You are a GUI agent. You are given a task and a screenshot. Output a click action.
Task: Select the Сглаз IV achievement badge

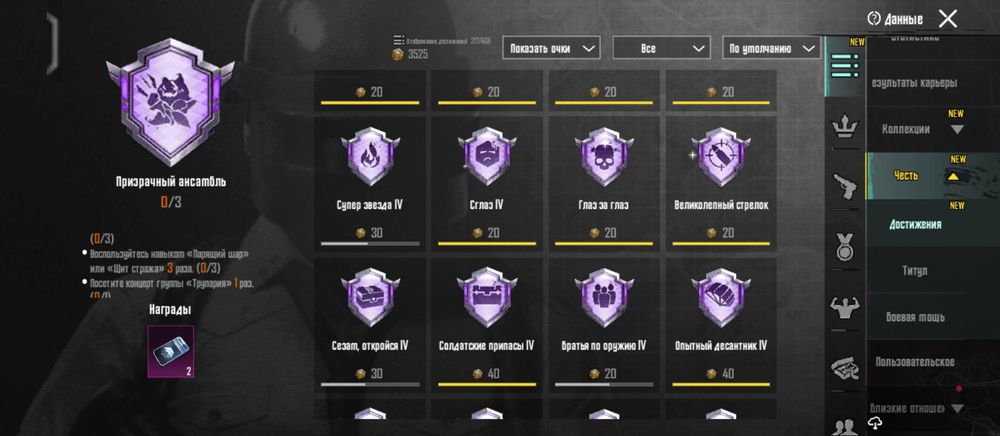coord(486,156)
